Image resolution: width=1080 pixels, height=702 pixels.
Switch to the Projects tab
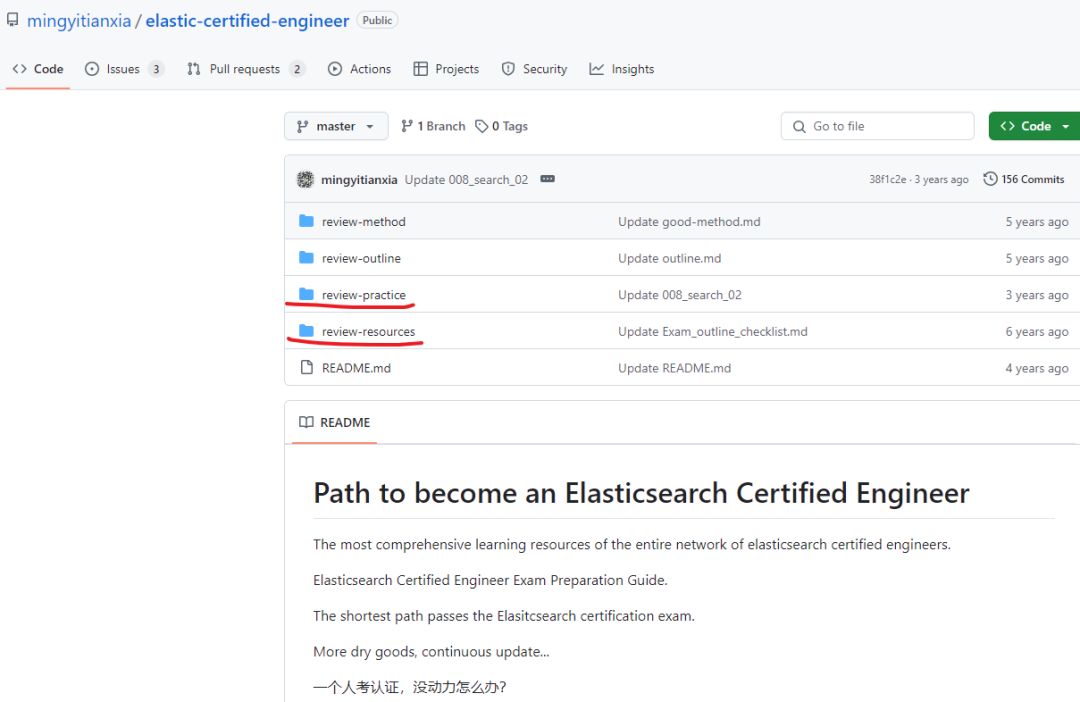point(446,69)
